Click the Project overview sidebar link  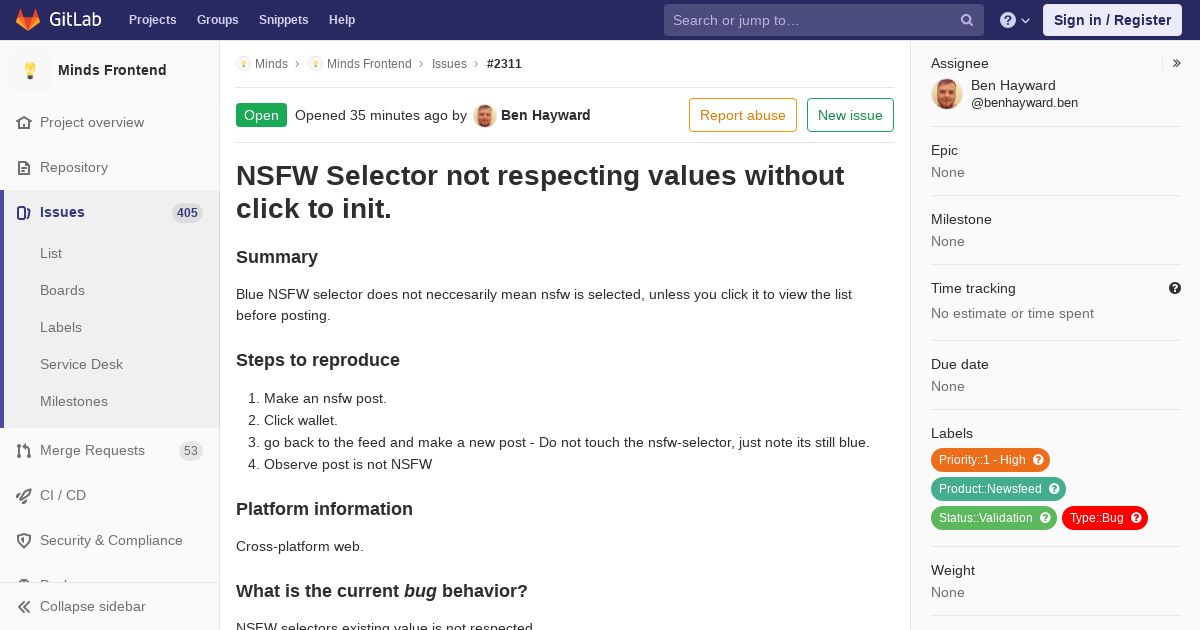(92, 122)
